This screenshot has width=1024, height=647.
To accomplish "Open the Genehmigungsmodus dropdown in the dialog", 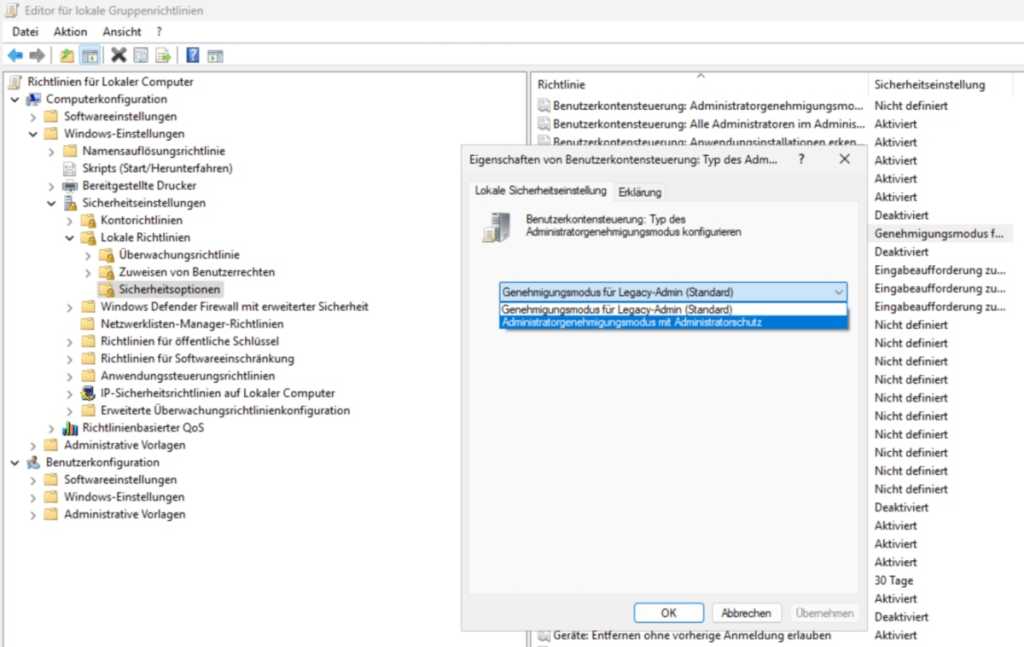I will tap(840, 291).
